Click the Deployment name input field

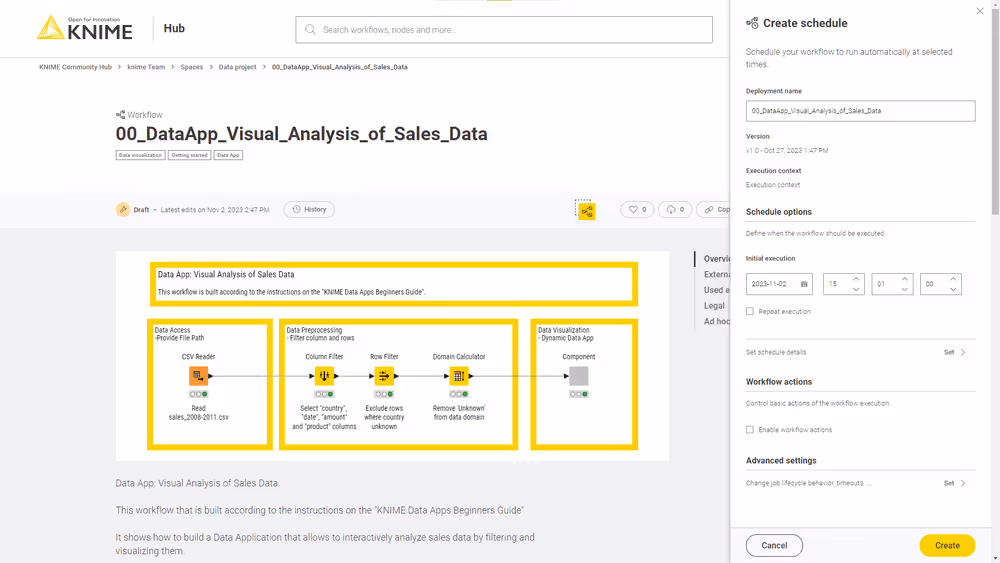[860, 111]
